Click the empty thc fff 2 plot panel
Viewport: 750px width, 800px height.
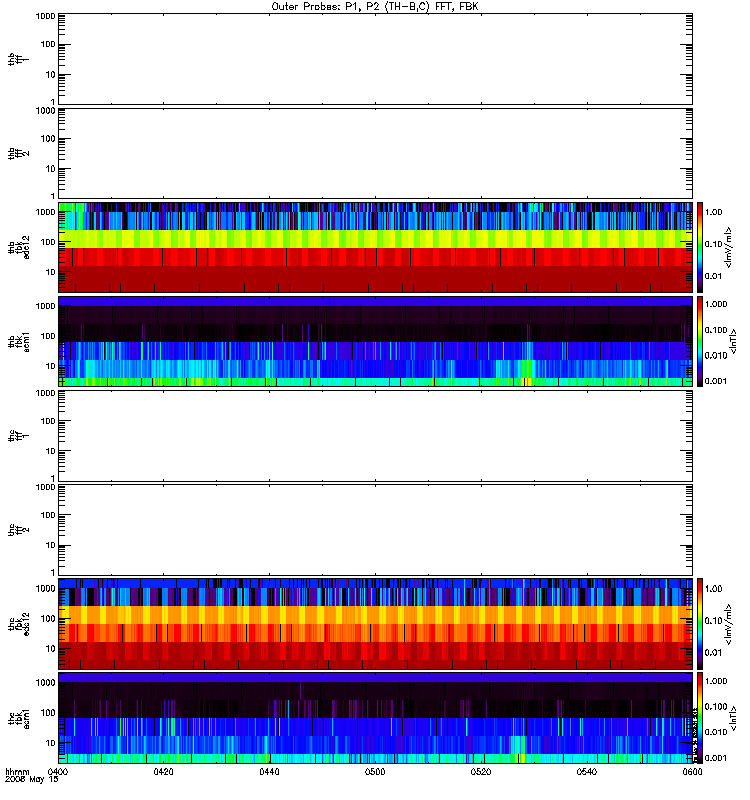pos(375,530)
